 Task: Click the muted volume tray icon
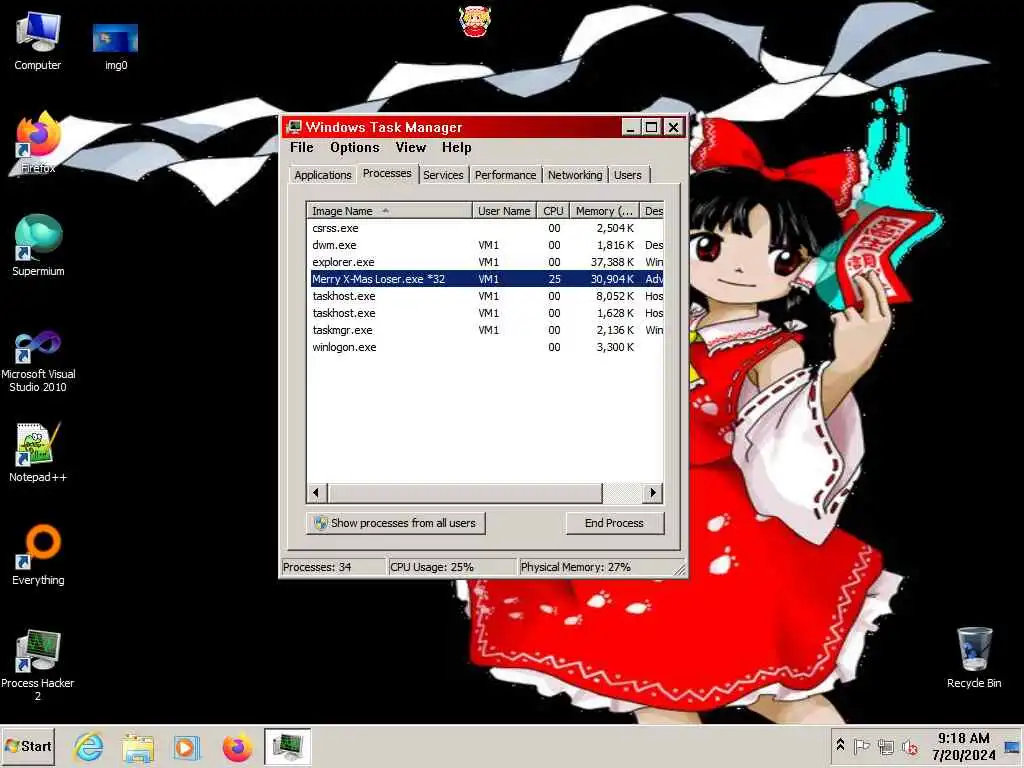910,746
